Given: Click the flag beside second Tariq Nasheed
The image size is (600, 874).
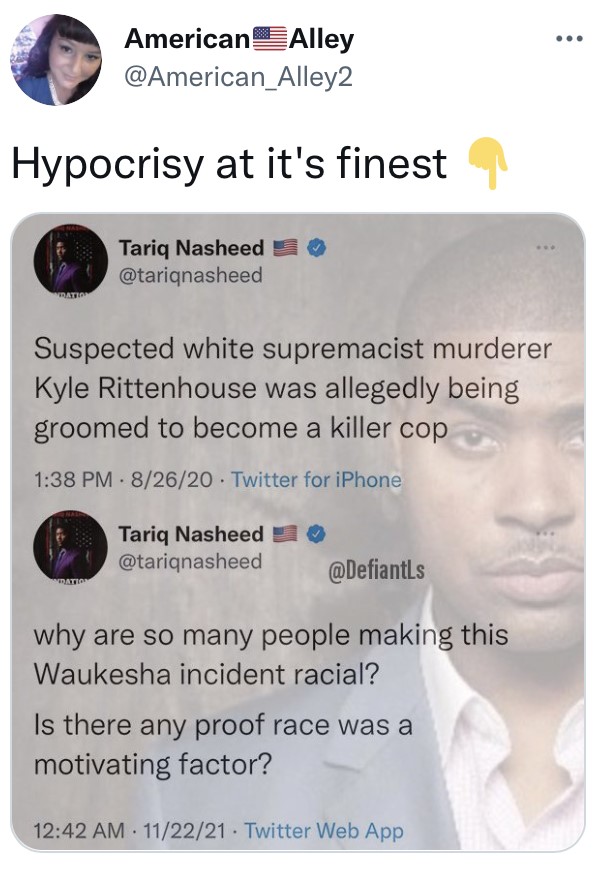Looking at the screenshot, I should point(285,534).
